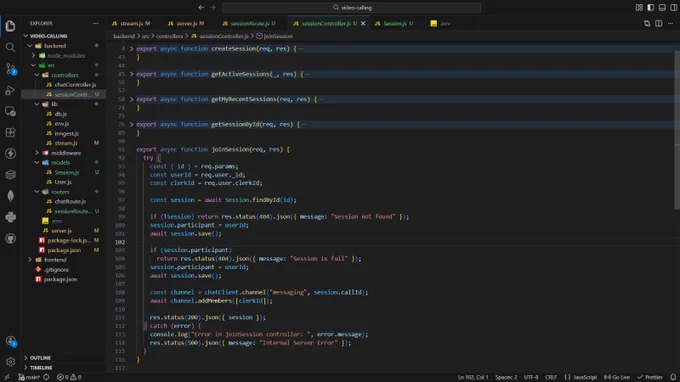Open the Explorer view in activity bar
Viewport: 680px width, 382px height.
tap(10, 26)
